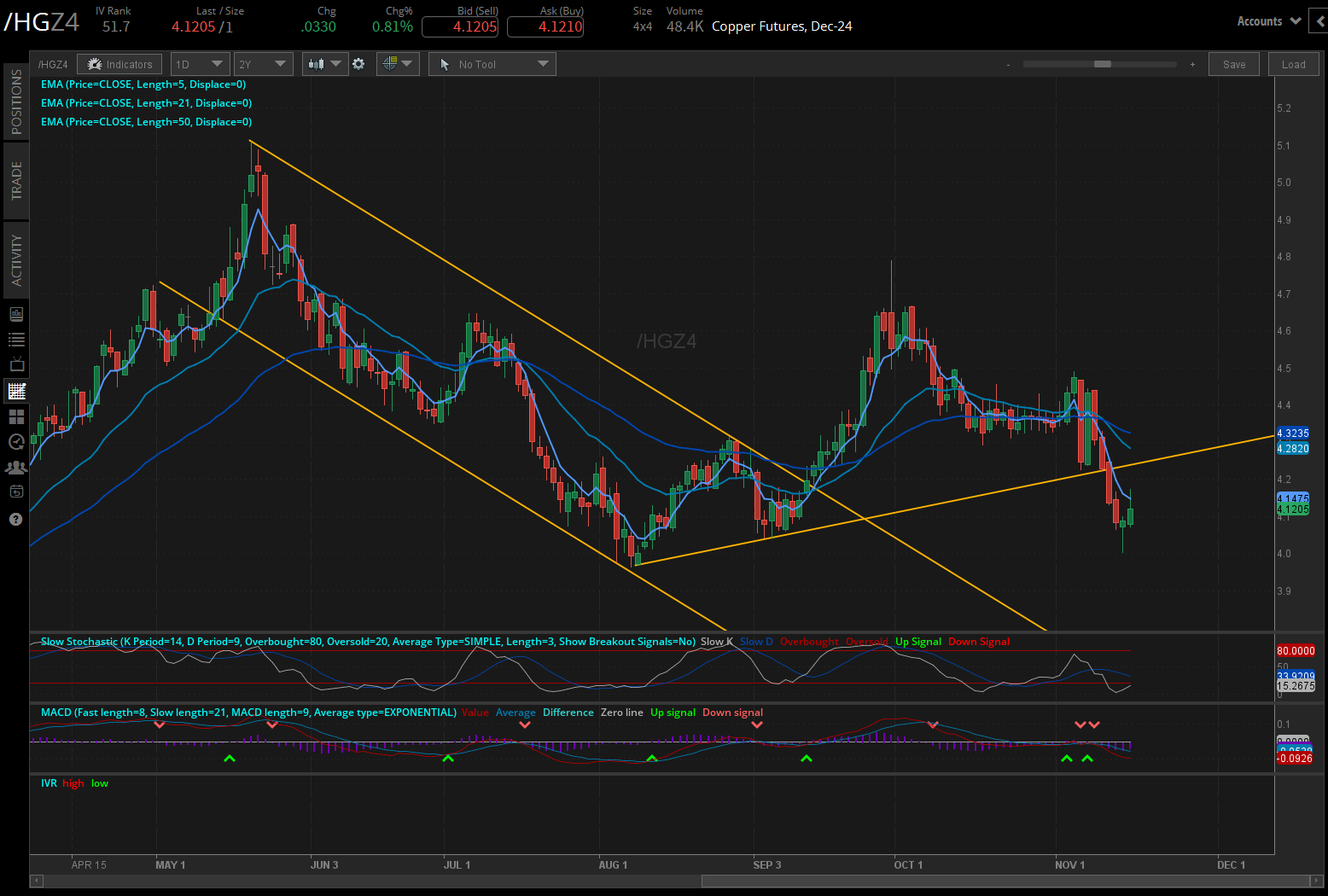
Task: Select the candlestick chart style icon
Action: (317, 63)
